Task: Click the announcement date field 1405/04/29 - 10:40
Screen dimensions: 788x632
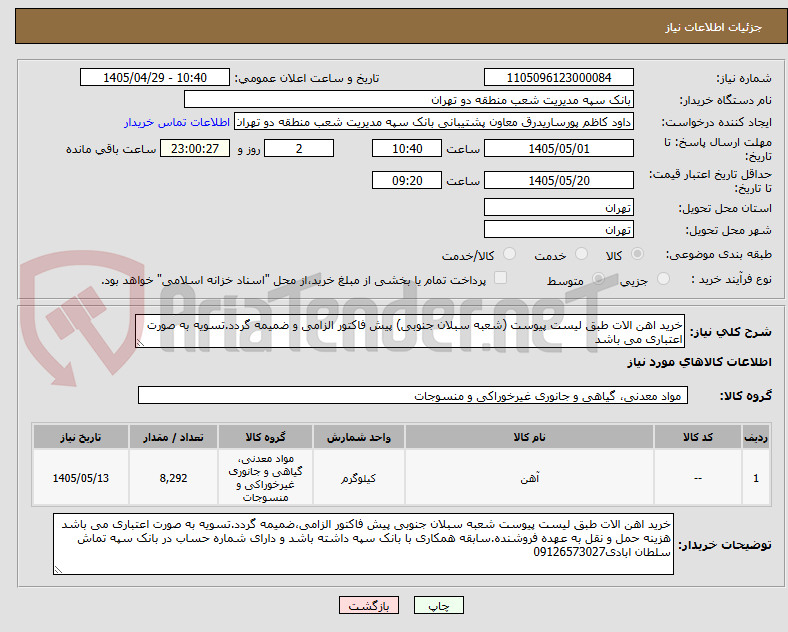Action: click(155, 78)
